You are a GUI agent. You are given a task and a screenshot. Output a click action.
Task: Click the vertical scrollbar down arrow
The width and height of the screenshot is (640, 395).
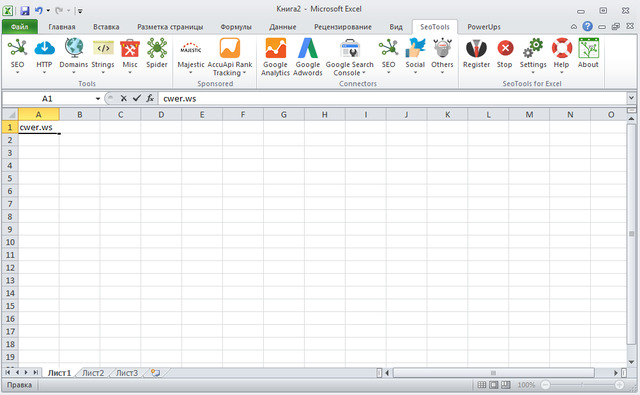(631, 362)
